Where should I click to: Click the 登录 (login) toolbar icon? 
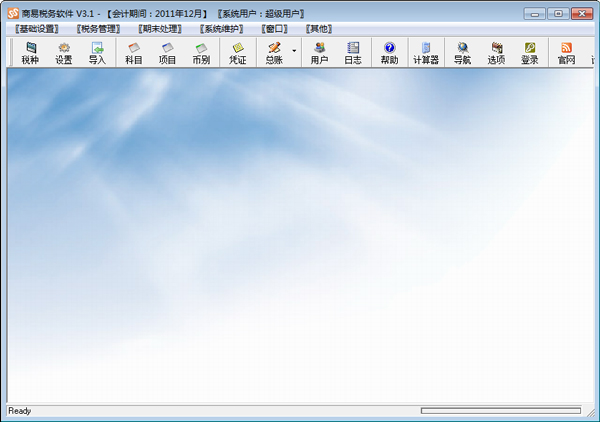click(529, 53)
